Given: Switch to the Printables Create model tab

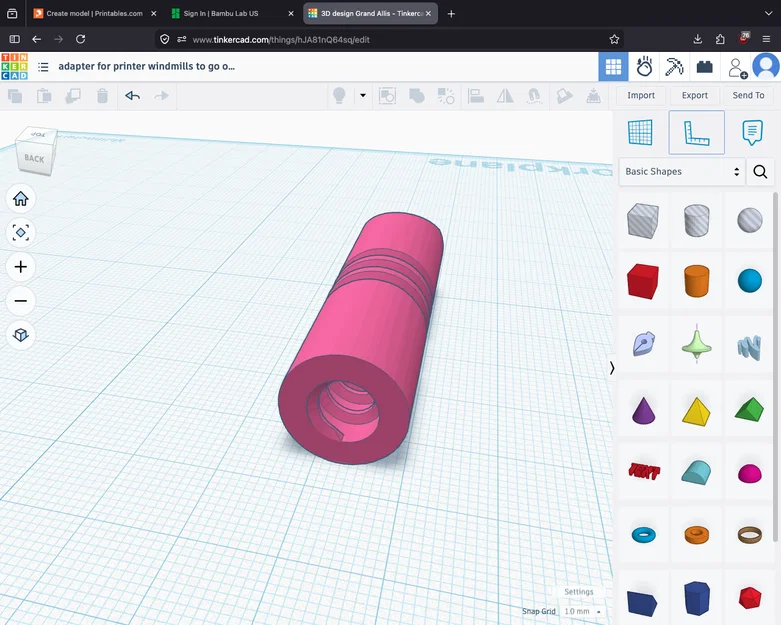Looking at the screenshot, I should coord(95,13).
